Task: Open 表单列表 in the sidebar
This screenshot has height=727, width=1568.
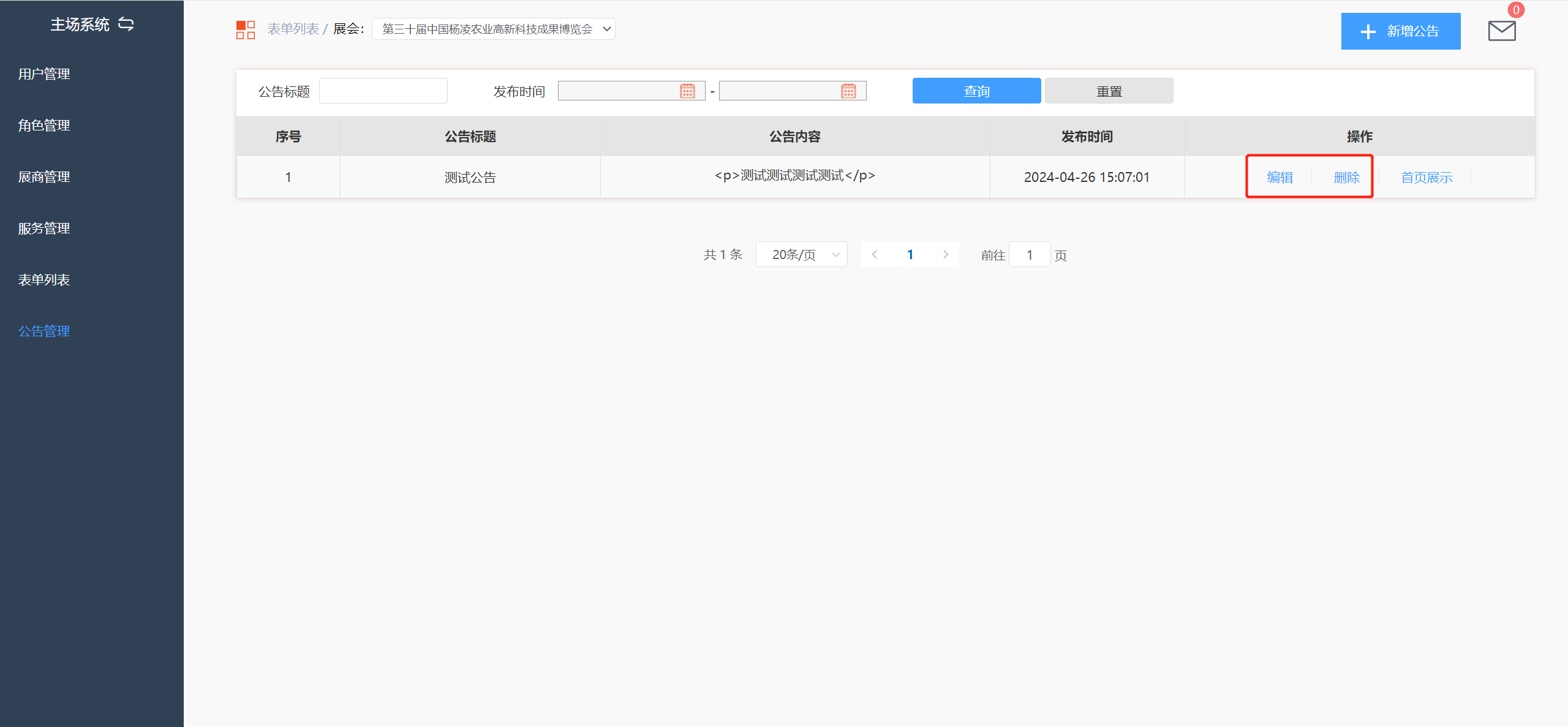Action: (x=44, y=280)
